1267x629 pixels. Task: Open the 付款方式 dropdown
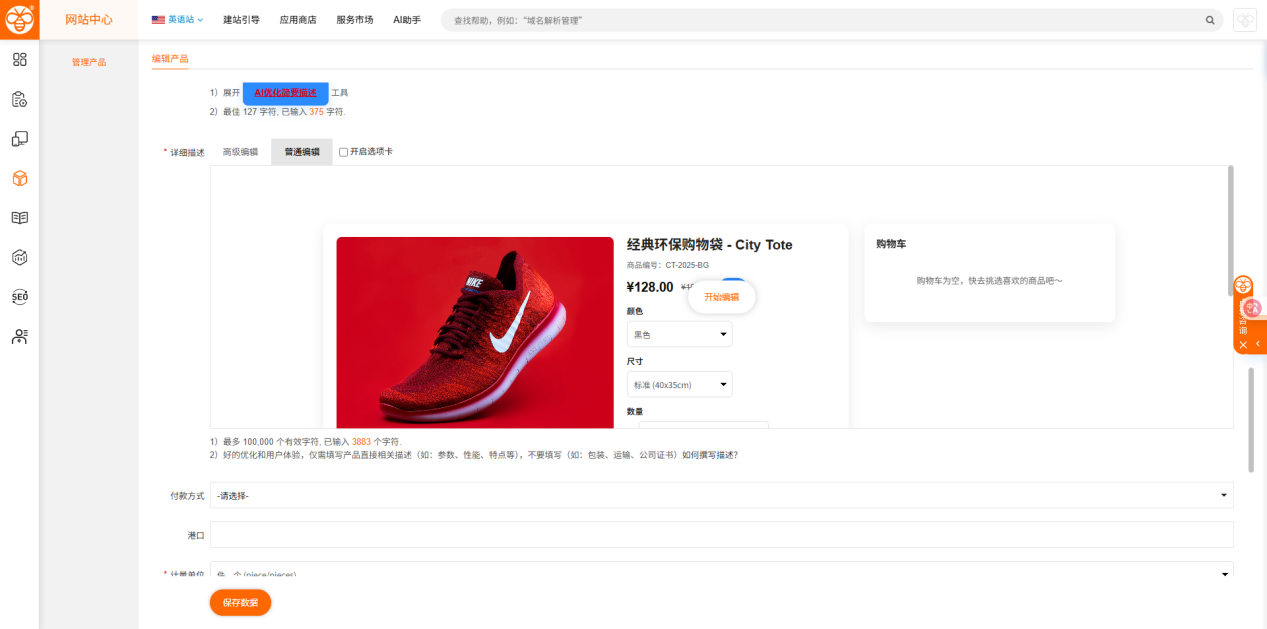click(721, 495)
